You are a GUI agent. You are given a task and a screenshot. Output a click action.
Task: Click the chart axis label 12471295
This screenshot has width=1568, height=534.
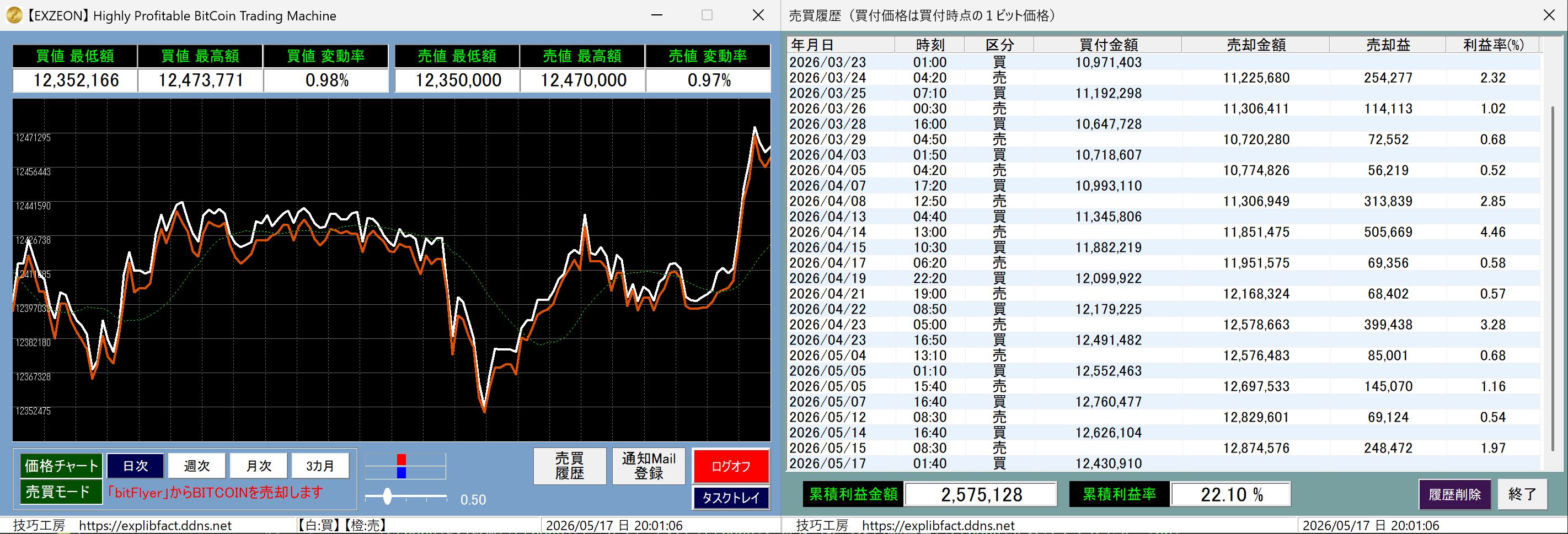click(x=33, y=138)
